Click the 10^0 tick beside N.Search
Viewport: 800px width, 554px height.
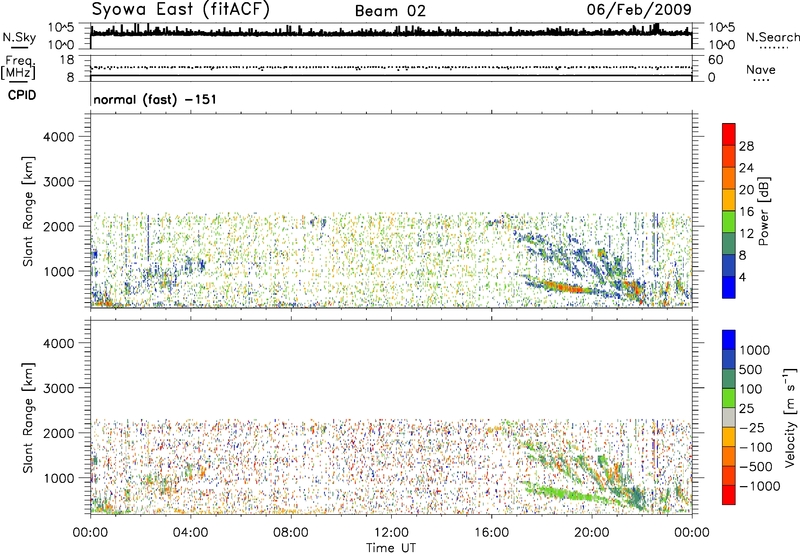point(722,45)
